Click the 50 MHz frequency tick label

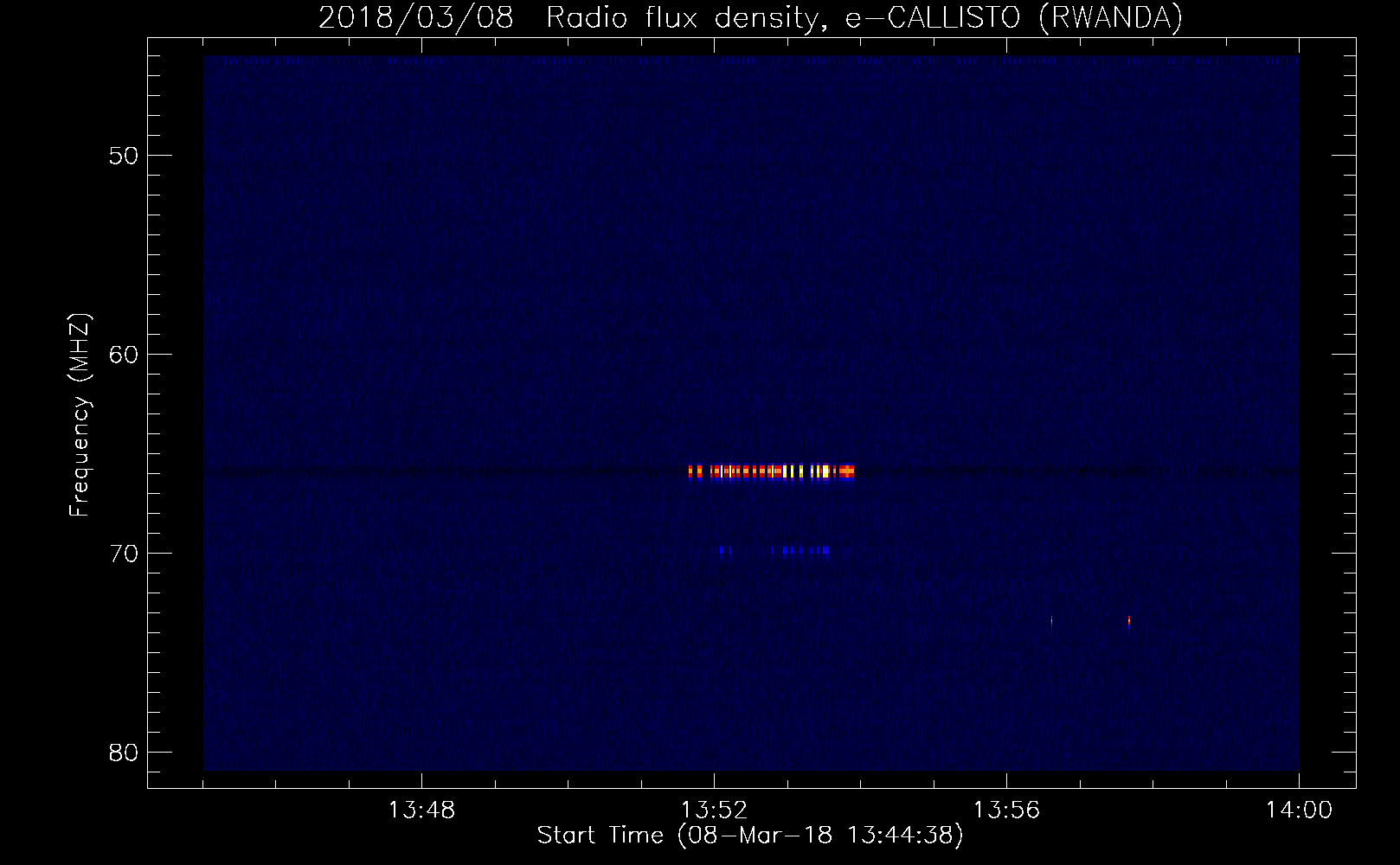point(123,155)
